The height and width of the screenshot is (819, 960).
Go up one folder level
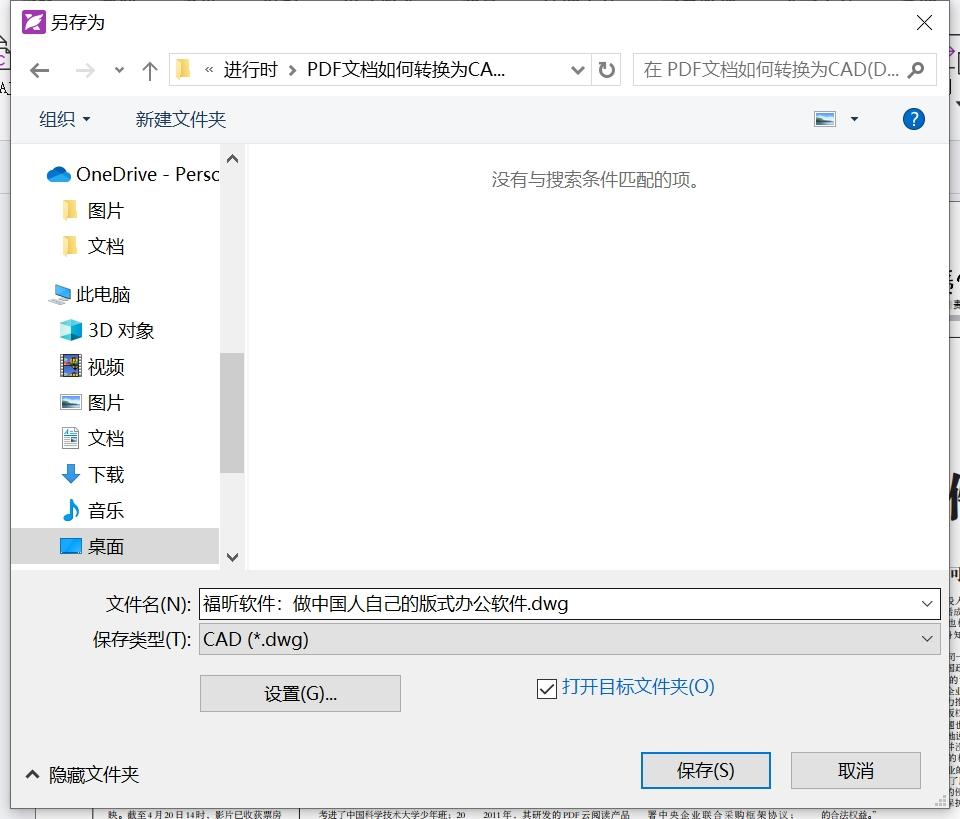149,70
